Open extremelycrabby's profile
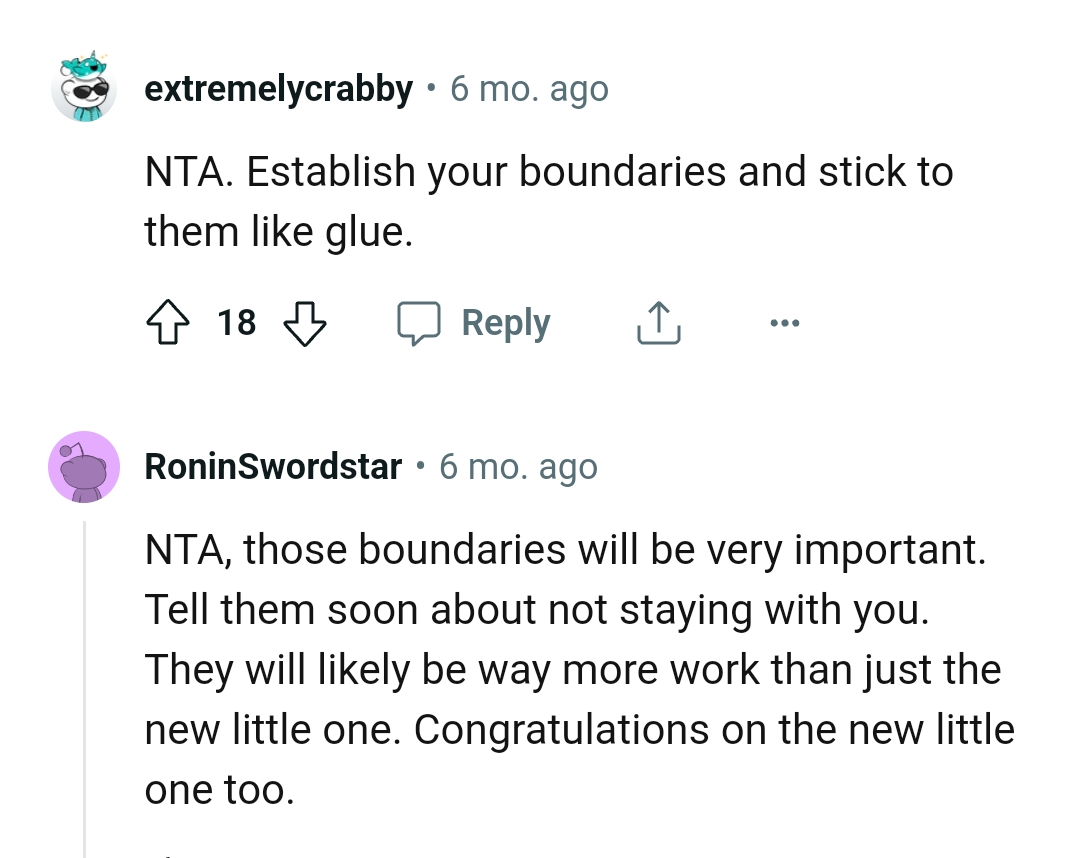The image size is (1080, 858). coord(278,88)
